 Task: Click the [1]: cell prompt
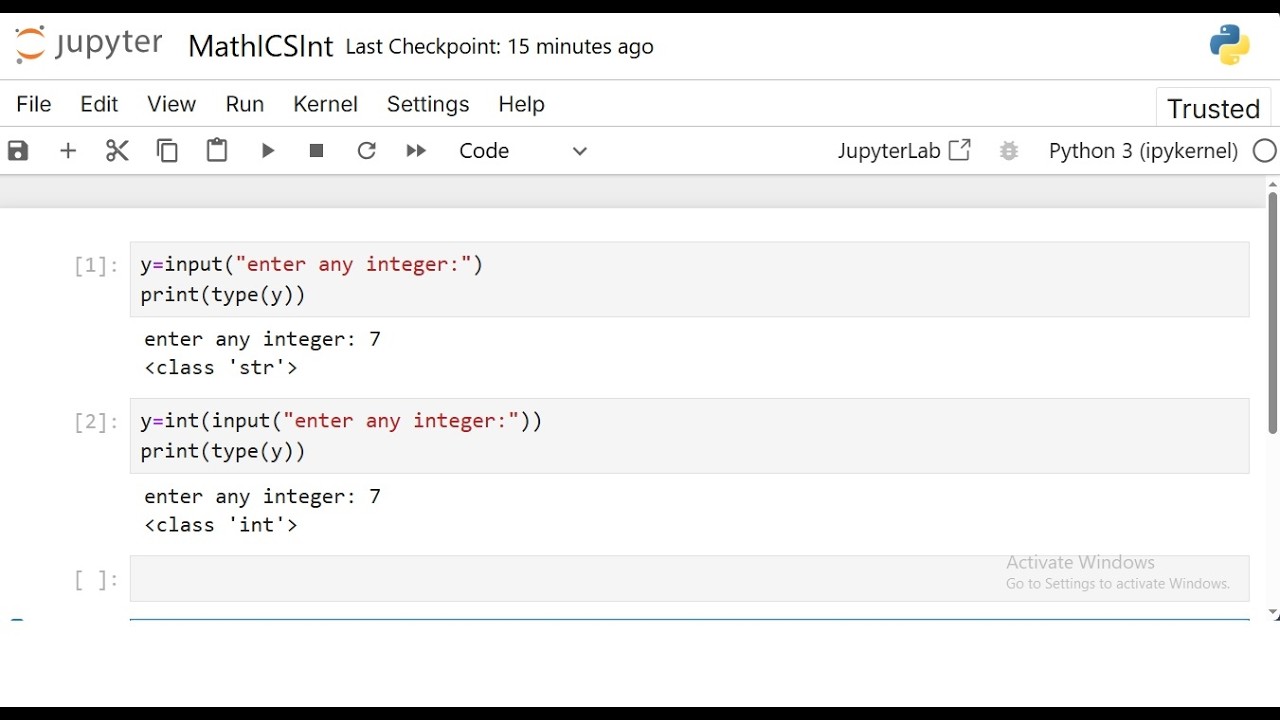point(96,265)
